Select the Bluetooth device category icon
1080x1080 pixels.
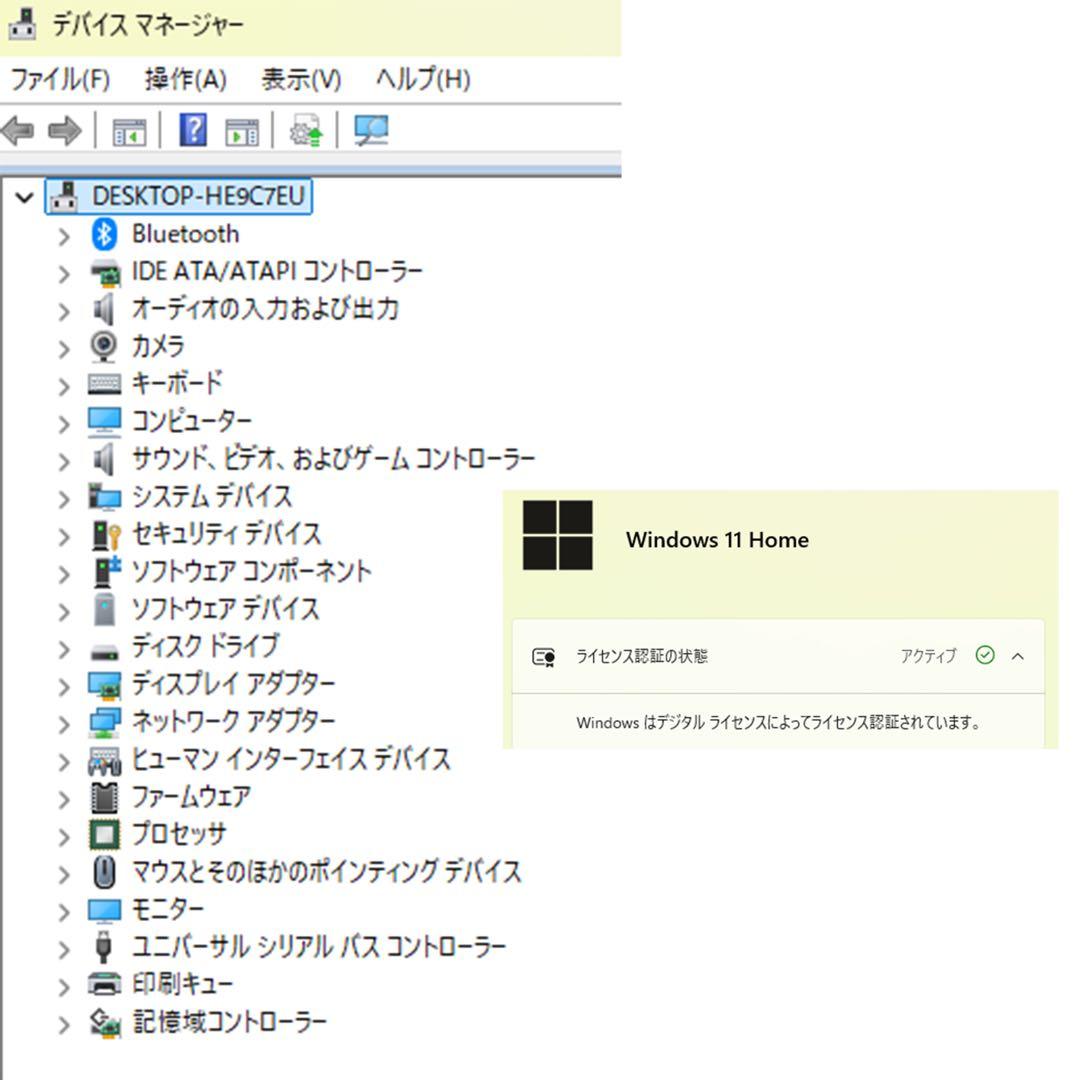click(x=103, y=234)
